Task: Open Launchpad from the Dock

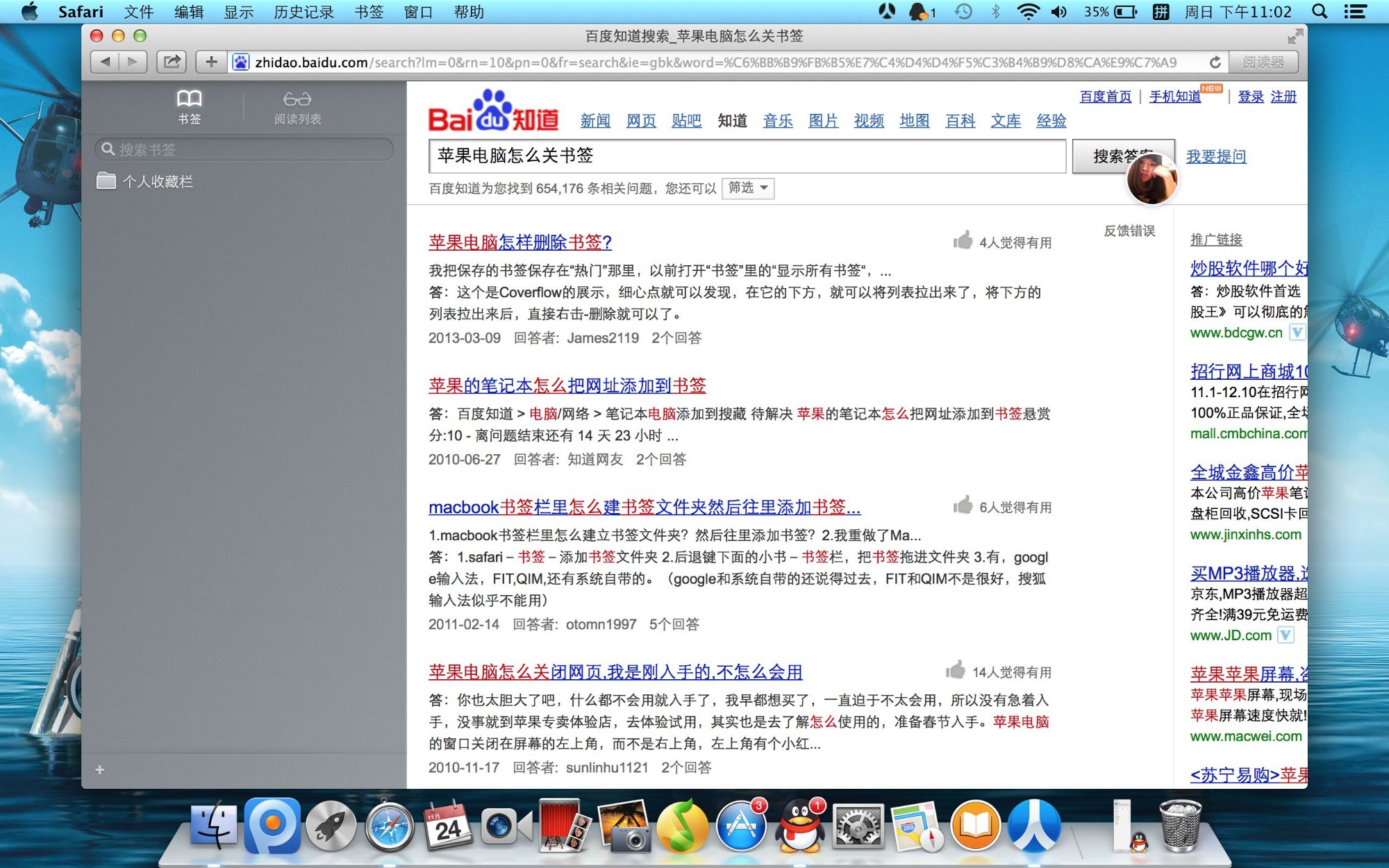Action: [x=332, y=826]
